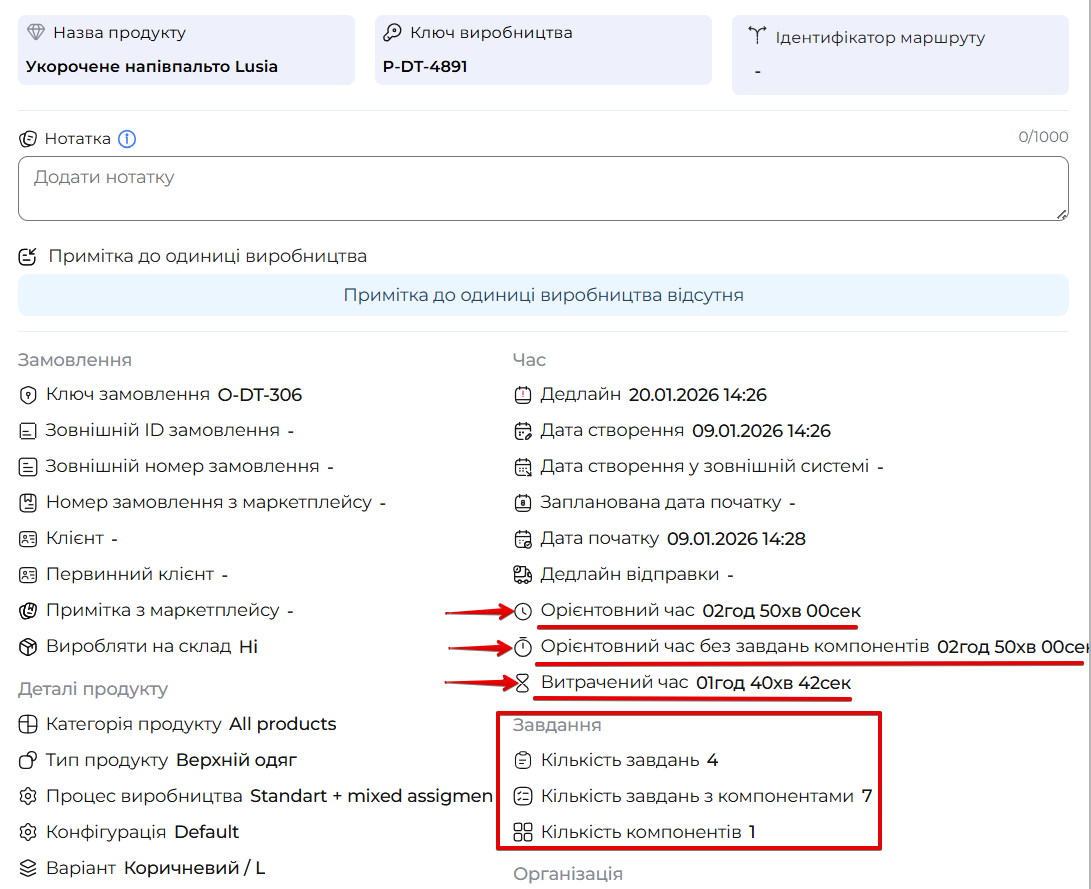This screenshot has height=889, width=1091.
Task: Click the product name Укорочене напівпальто Lusia
Action: pyautogui.click(x=152, y=67)
